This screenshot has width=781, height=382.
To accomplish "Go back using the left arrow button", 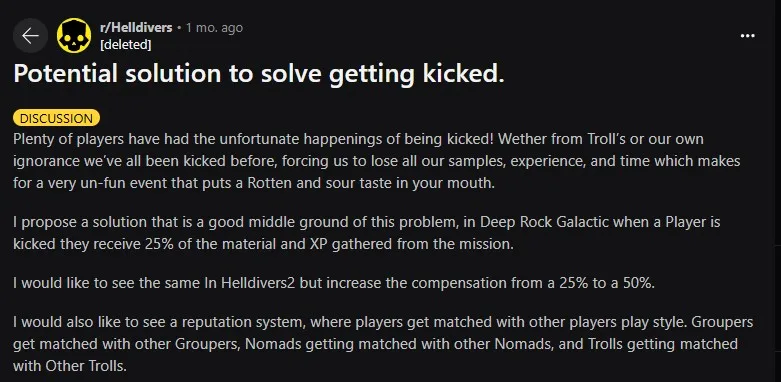I will [30, 36].
